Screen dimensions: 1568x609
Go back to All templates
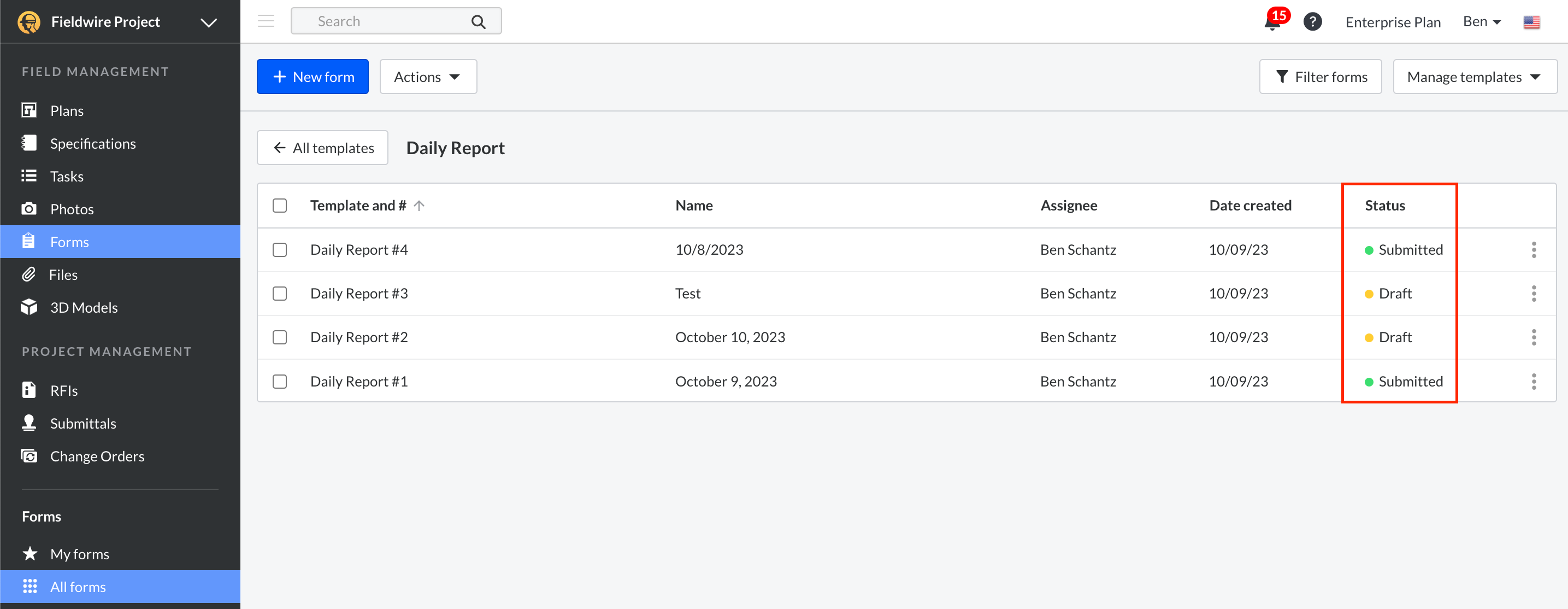click(322, 148)
